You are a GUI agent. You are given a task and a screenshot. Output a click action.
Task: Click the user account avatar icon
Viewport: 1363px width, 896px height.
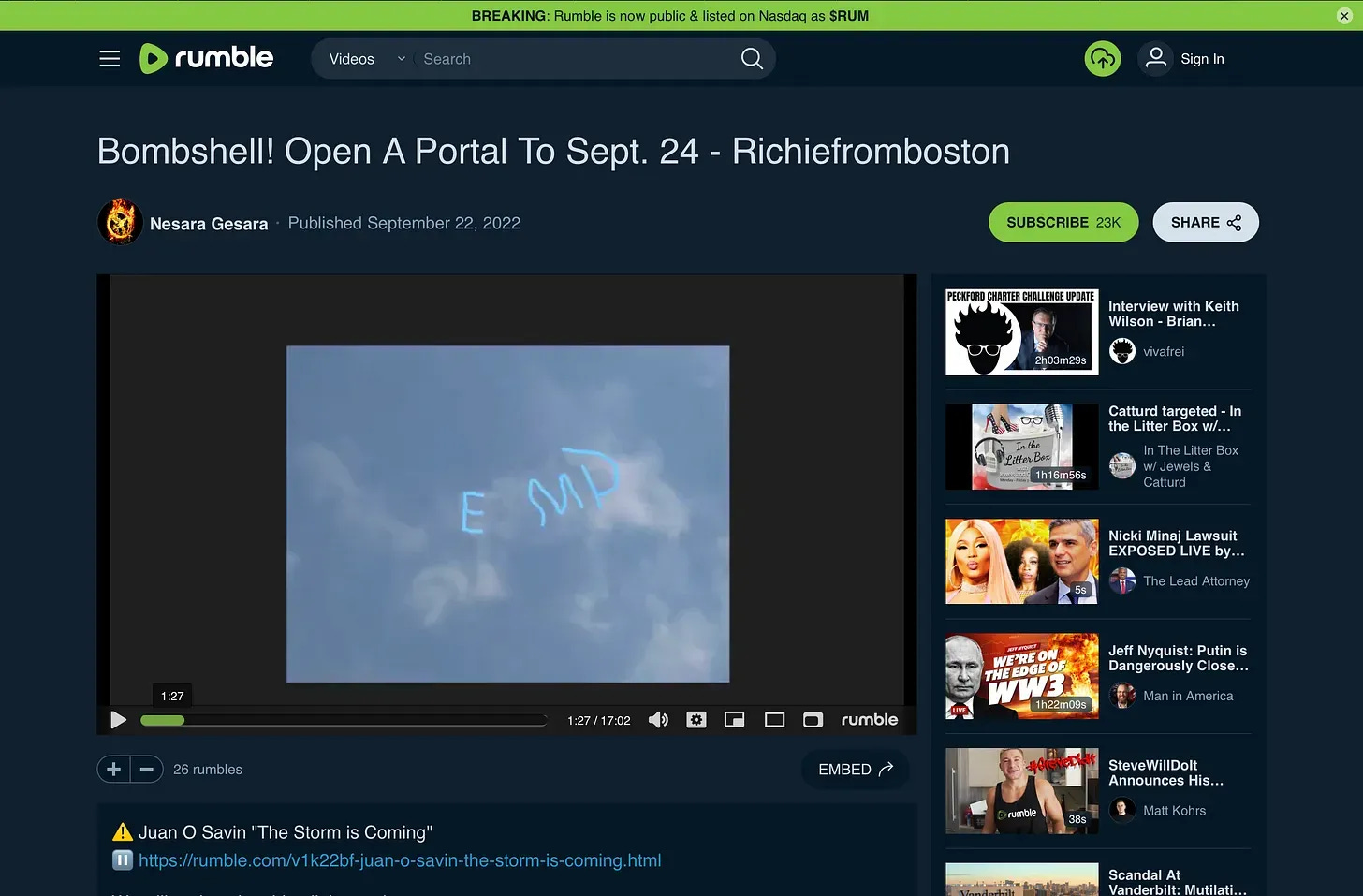pos(1156,59)
